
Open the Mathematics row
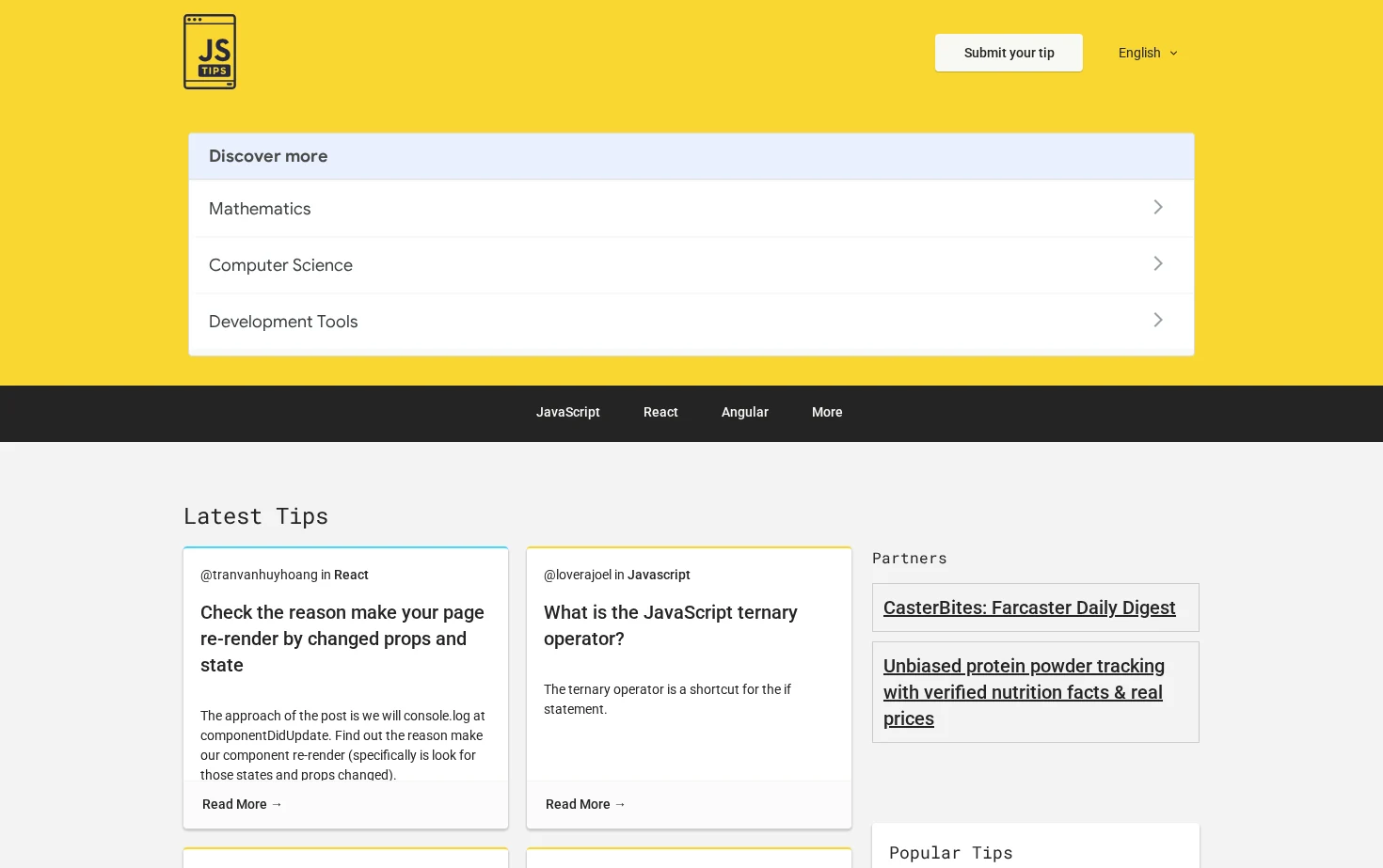pos(691,209)
